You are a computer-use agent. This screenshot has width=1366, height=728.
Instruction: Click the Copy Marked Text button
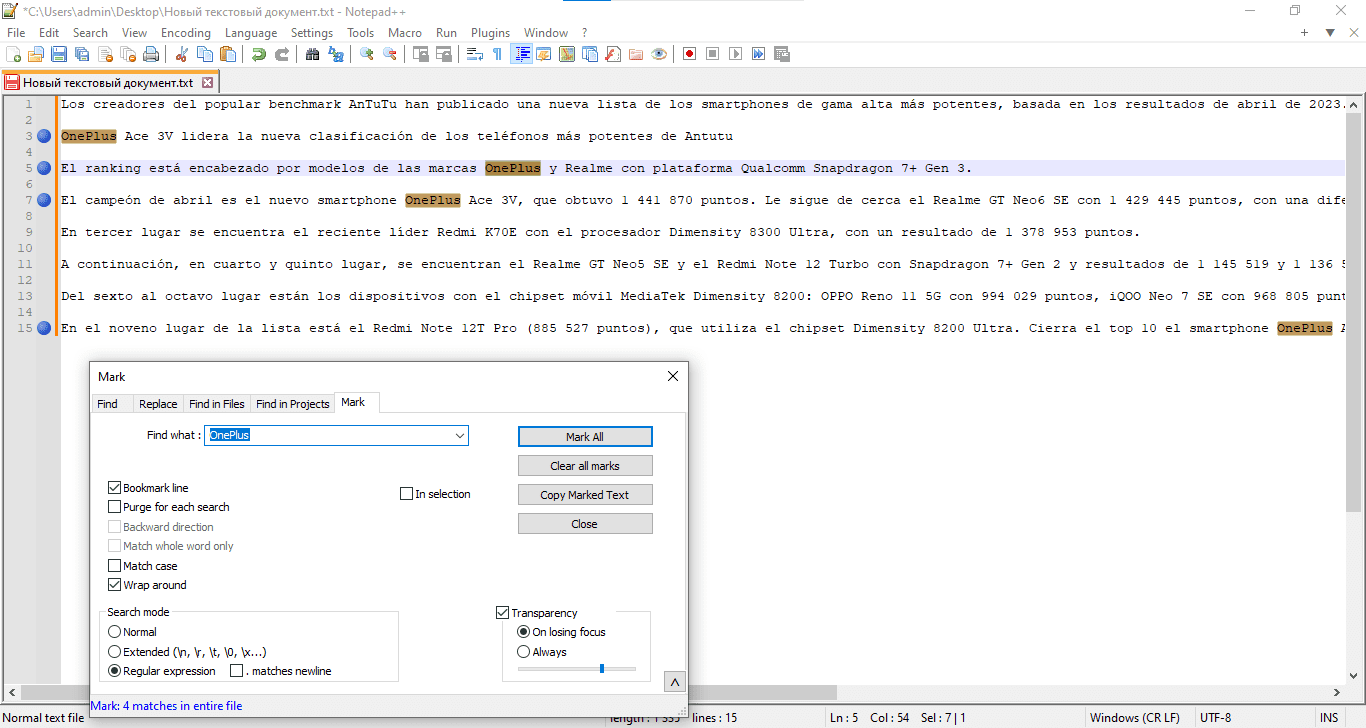(585, 495)
